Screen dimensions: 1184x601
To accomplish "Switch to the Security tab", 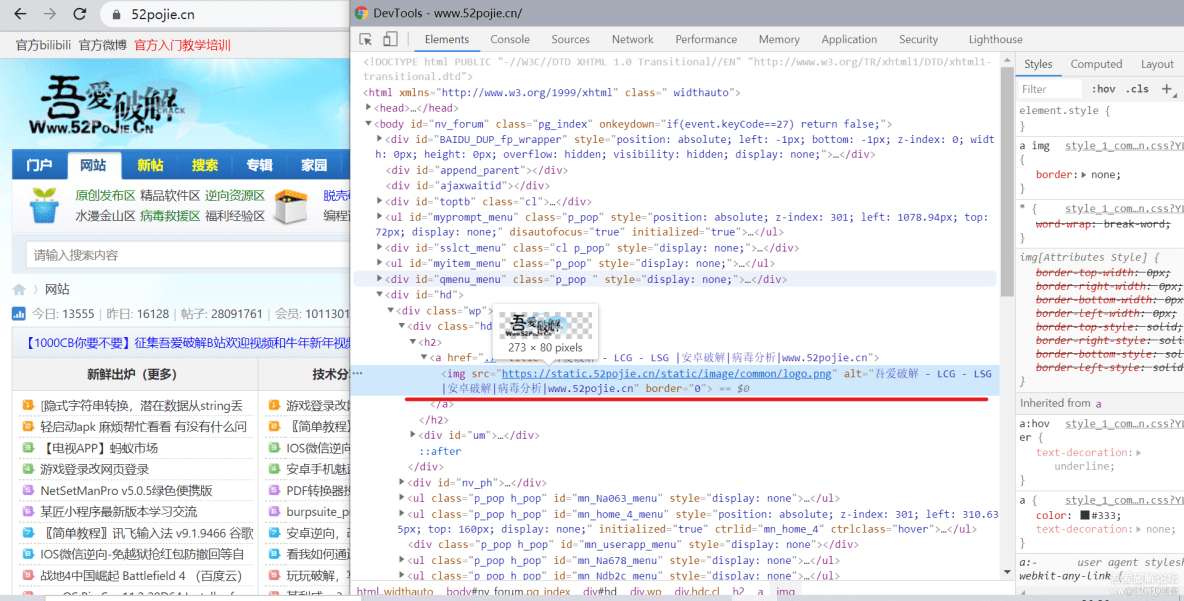I will [x=918, y=39].
